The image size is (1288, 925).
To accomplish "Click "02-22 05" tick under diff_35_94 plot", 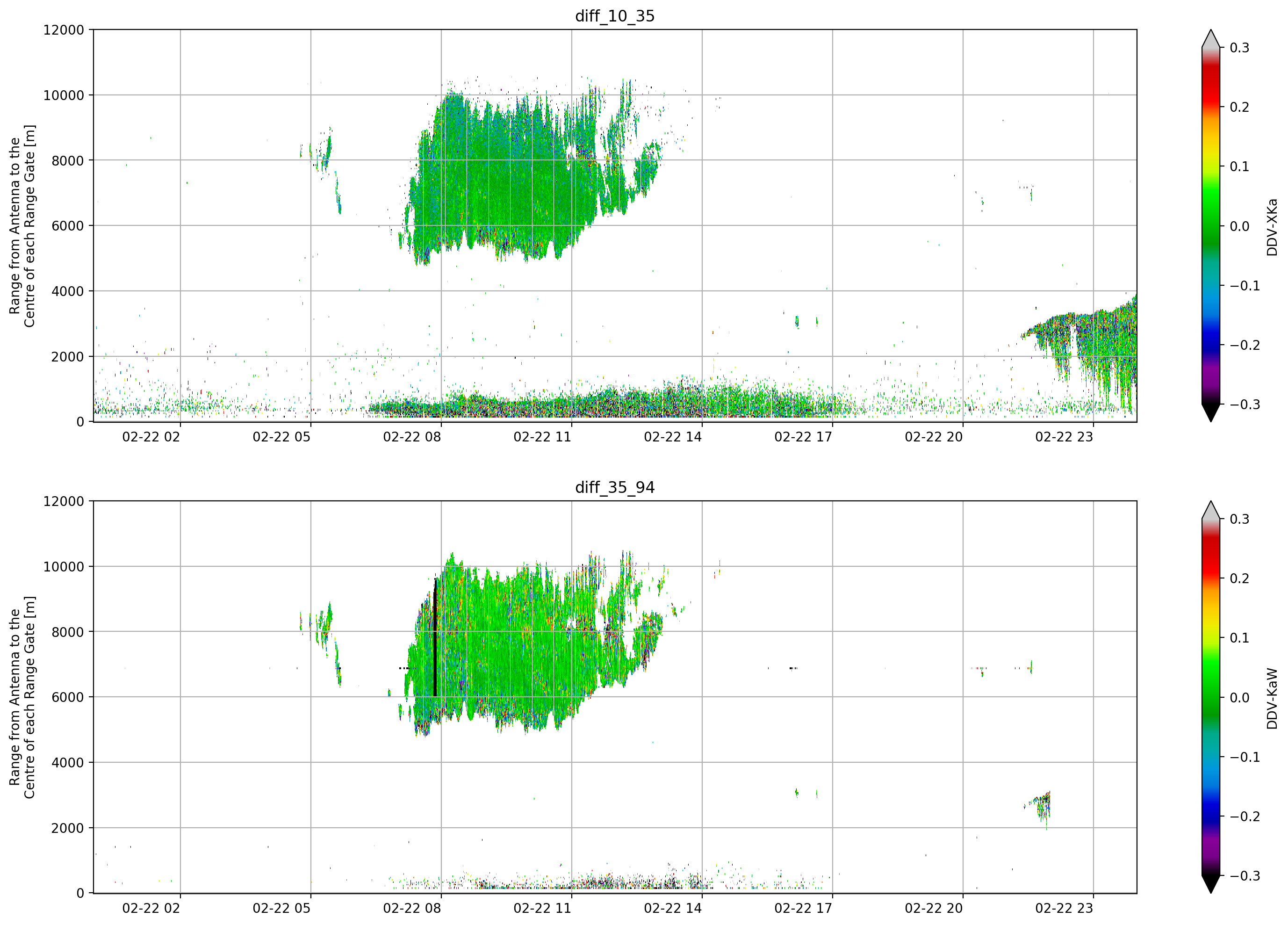I will click(282, 909).
